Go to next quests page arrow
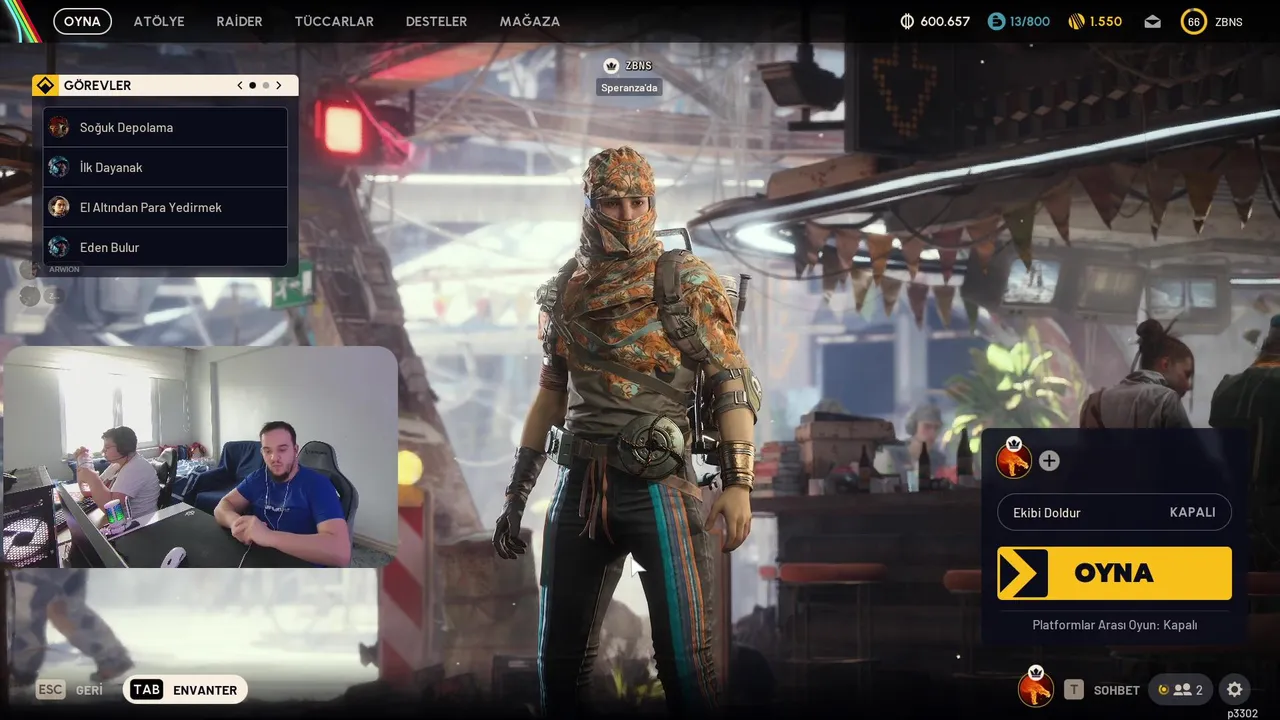This screenshot has width=1280, height=720. 278,86
